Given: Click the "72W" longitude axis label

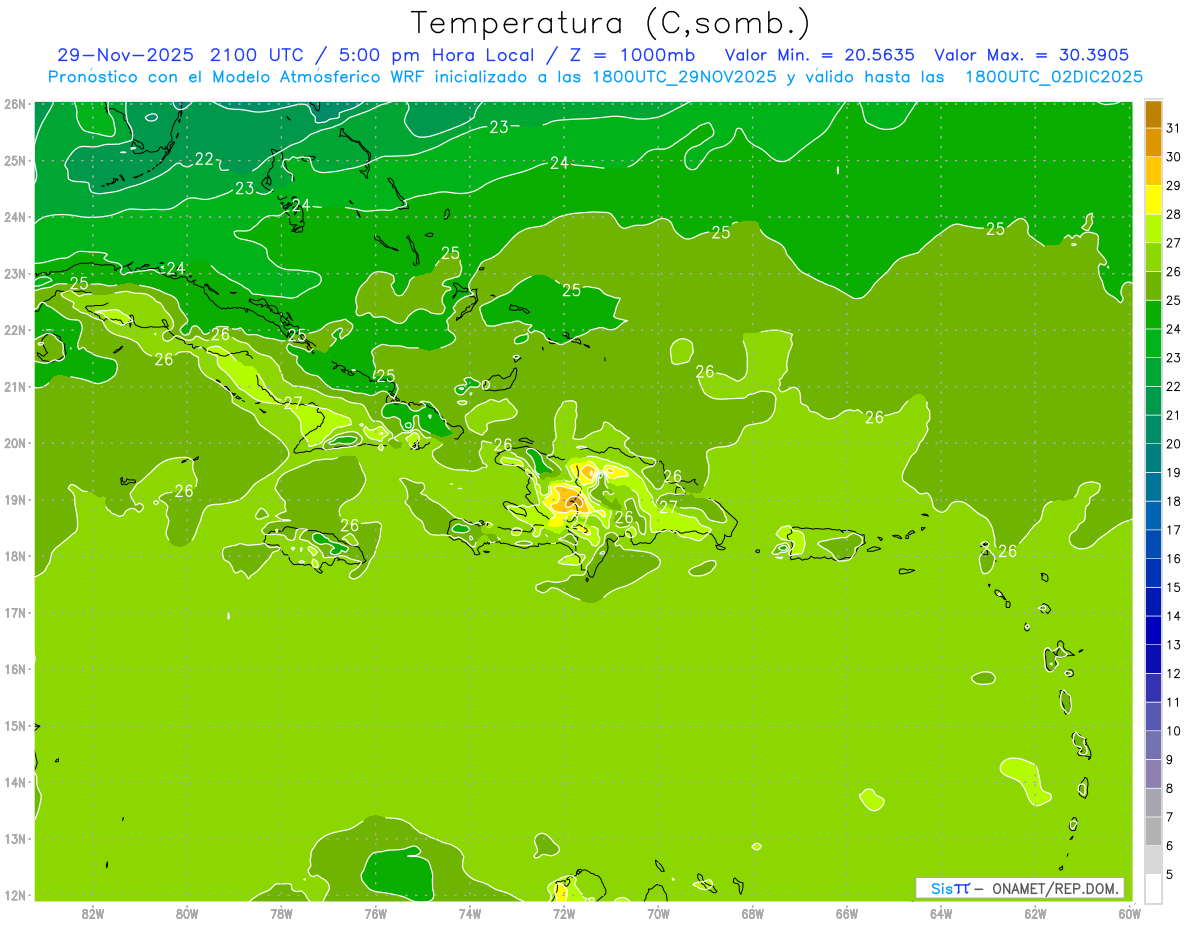Looking at the screenshot, I should (564, 912).
